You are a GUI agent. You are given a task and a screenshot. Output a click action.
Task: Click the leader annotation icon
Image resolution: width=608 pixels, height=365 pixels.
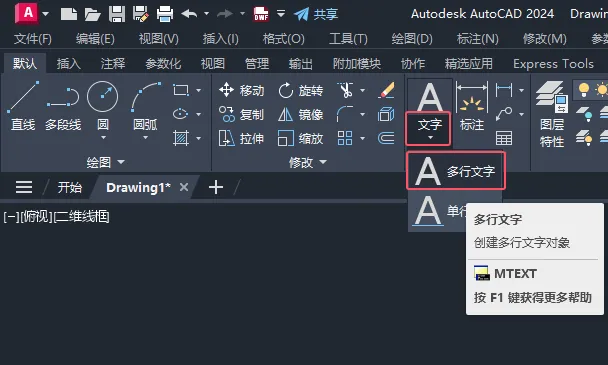click(504, 114)
